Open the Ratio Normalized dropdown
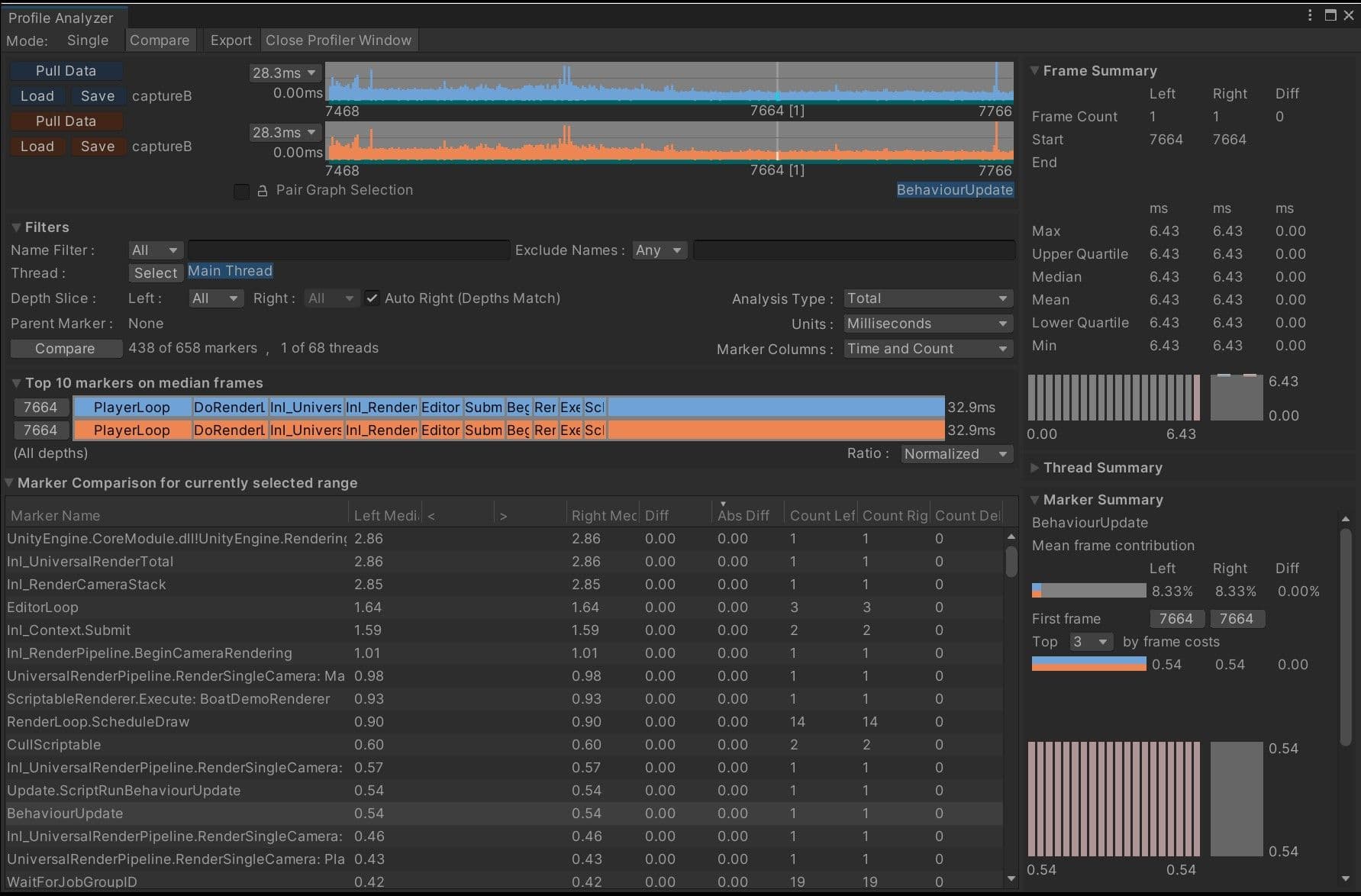 coord(956,453)
